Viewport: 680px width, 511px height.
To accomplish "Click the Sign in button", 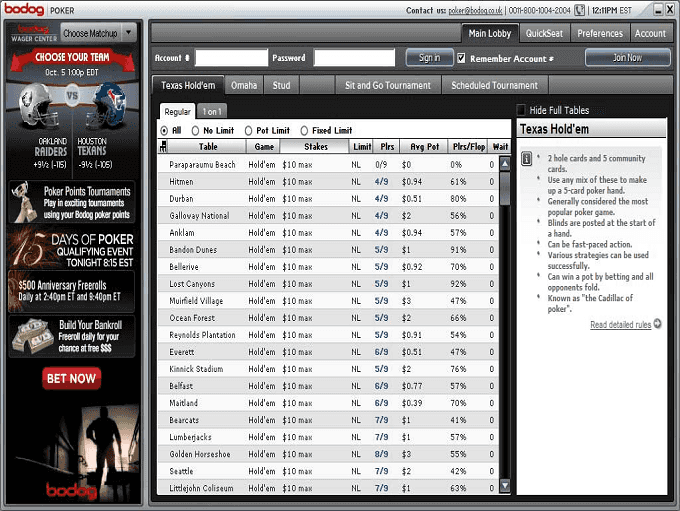I will pyautogui.click(x=429, y=58).
